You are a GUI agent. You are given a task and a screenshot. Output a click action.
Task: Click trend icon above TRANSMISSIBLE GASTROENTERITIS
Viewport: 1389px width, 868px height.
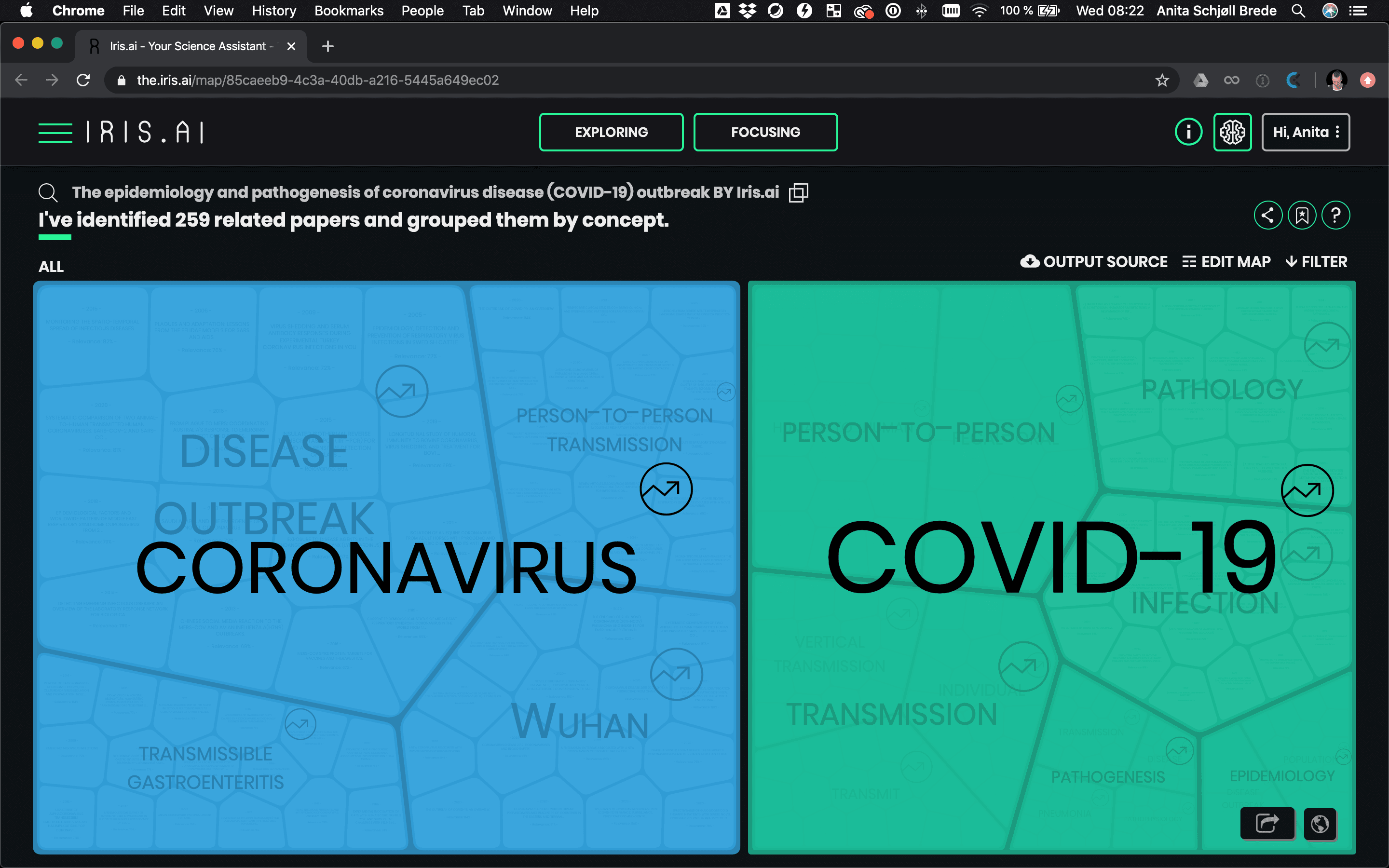click(300, 724)
